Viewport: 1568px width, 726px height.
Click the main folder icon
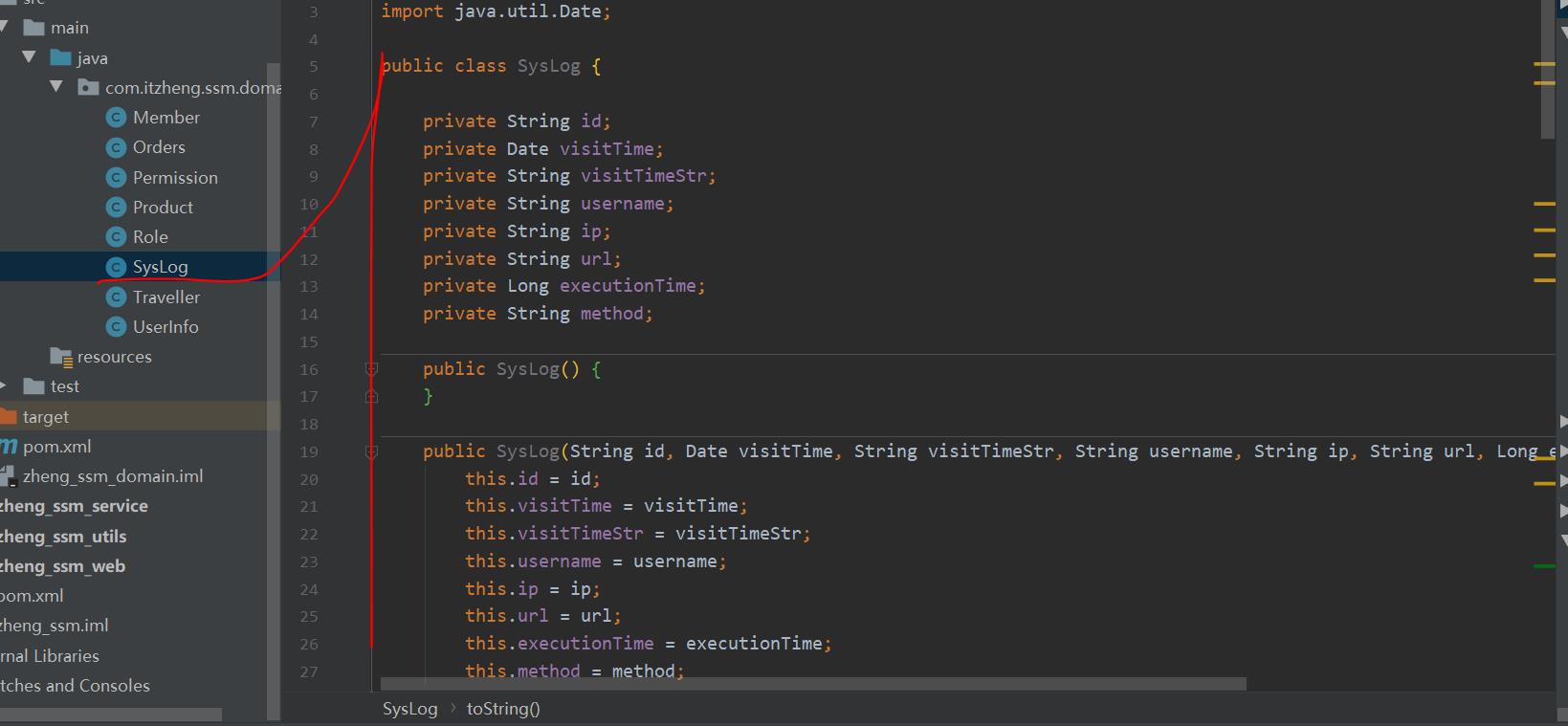(33, 28)
